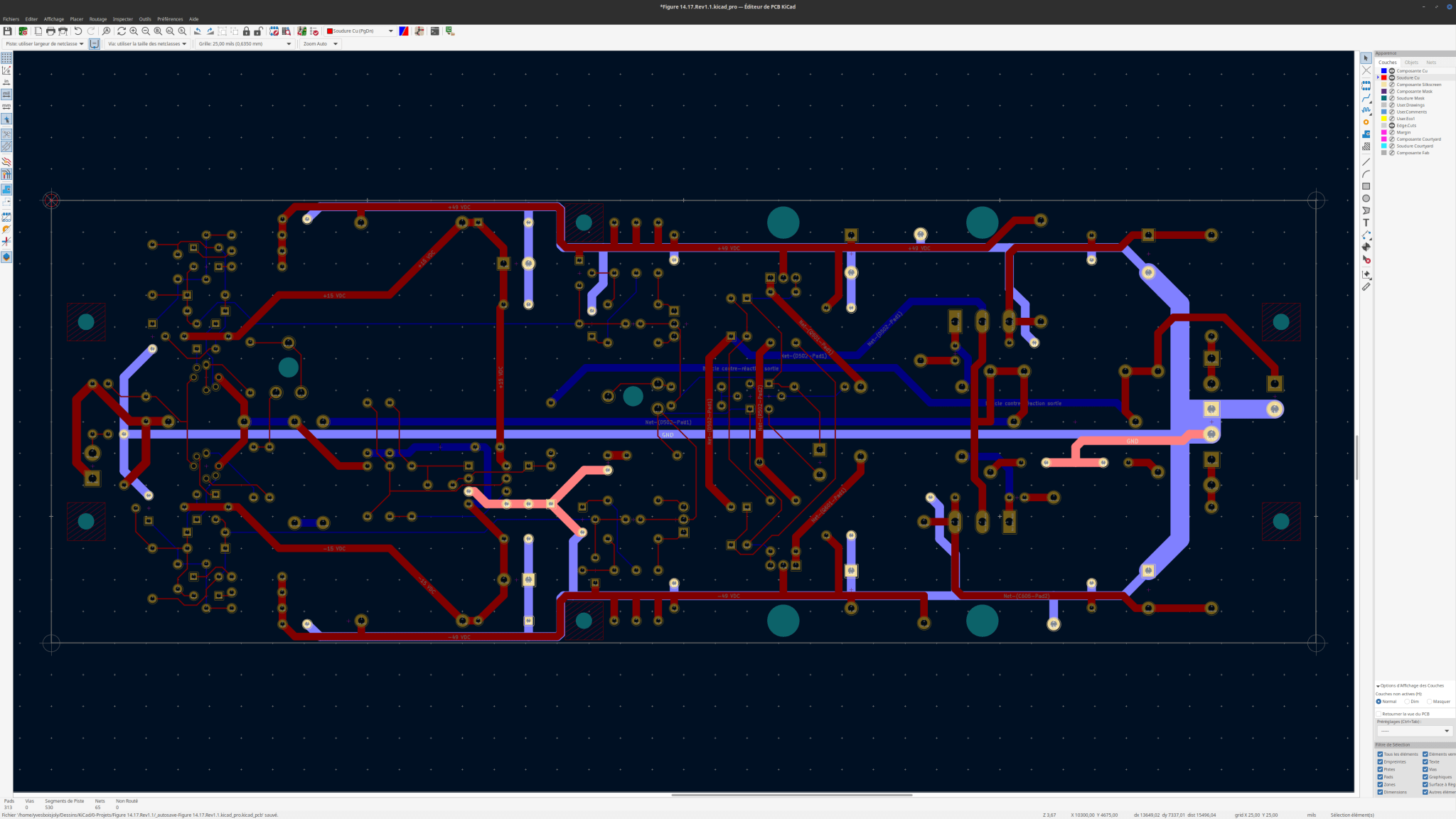The width and height of the screenshot is (1456, 819).
Task: Open the Préférences menu
Action: [170, 19]
